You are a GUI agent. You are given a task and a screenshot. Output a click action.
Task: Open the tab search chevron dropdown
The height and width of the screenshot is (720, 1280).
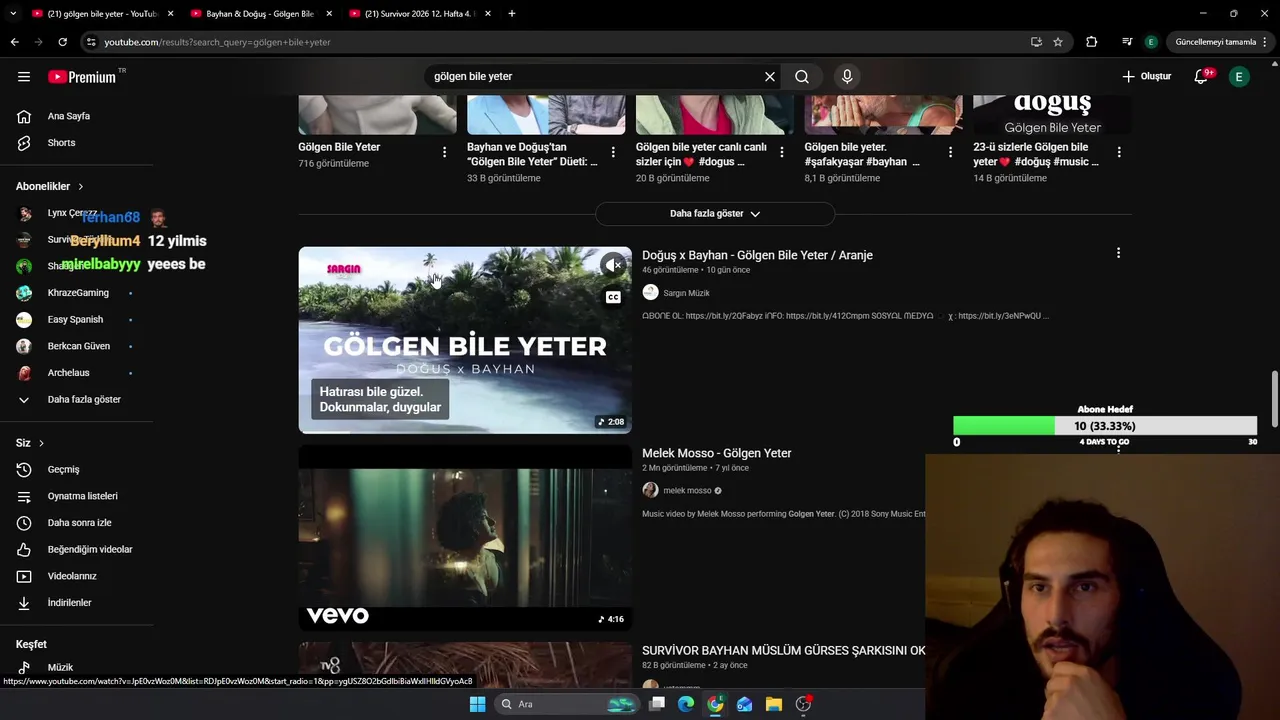[13, 14]
